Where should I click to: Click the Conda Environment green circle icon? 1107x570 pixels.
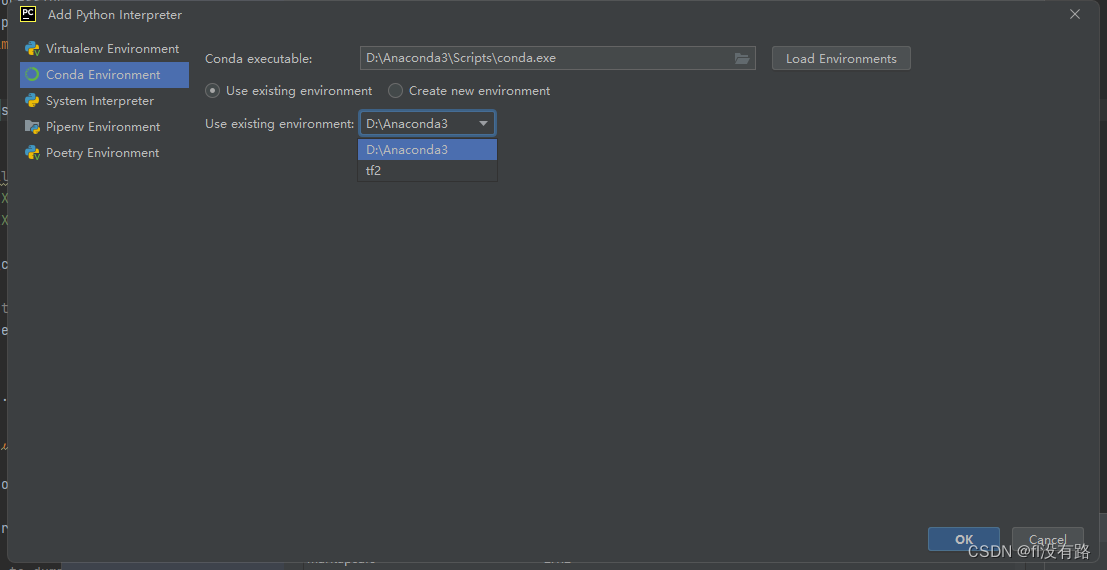pos(32,75)
